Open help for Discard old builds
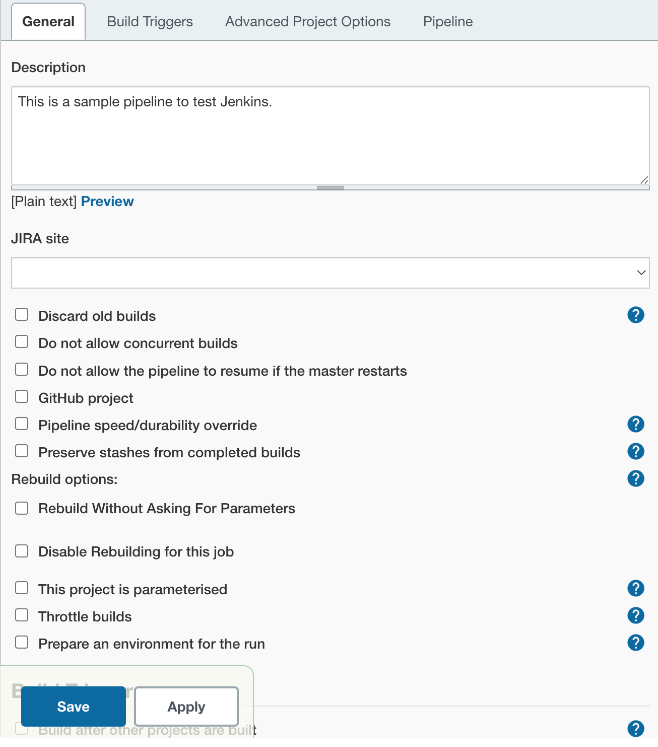The height and width of the screenshot is (747, 658). [x=635, y=315]
